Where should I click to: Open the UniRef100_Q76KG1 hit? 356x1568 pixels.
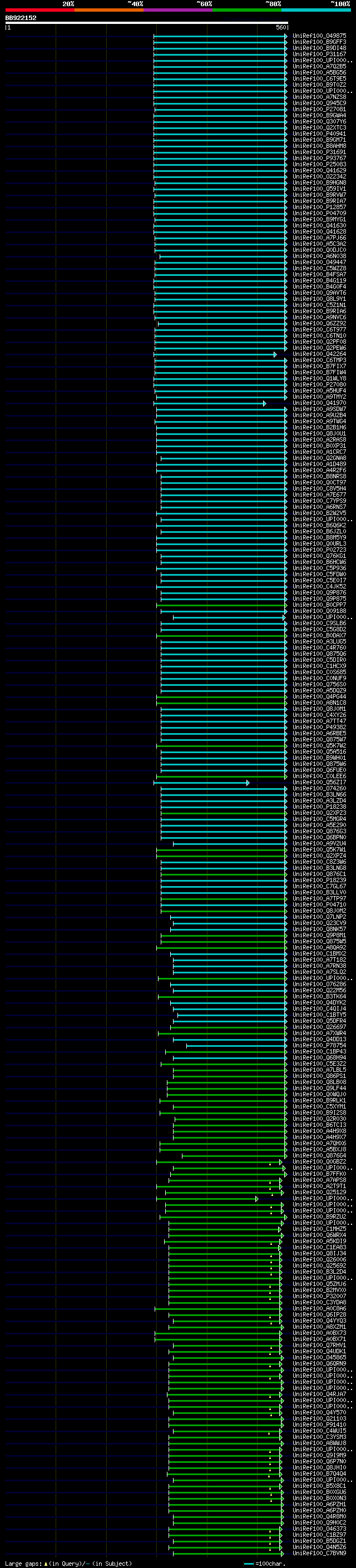(319, 556)
